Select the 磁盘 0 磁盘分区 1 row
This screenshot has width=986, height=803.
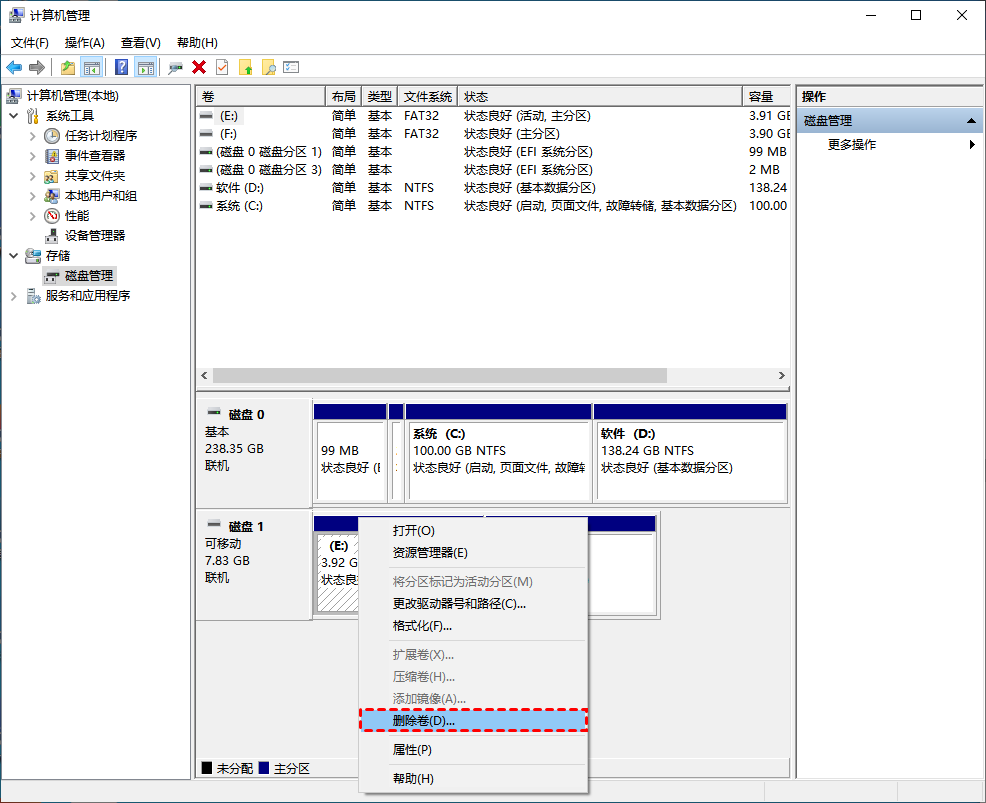[x=493, y=152]
